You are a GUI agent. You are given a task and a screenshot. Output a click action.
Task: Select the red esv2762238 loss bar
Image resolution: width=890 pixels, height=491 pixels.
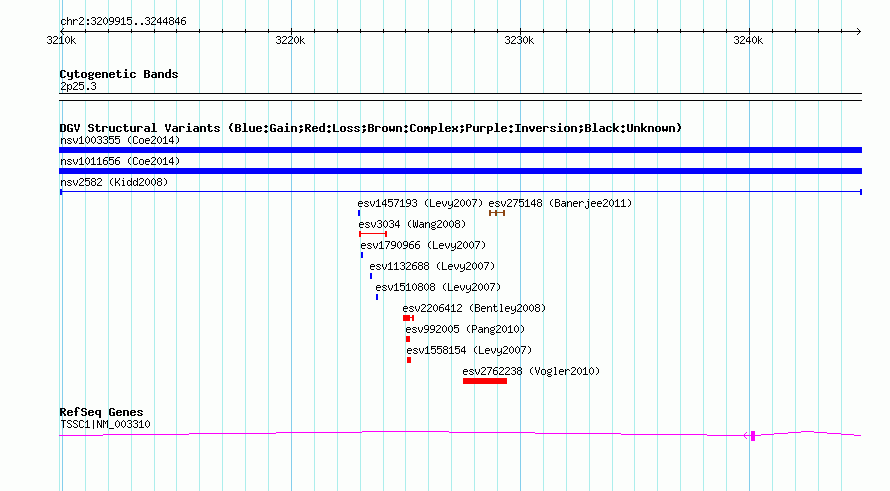click(485, 381)
